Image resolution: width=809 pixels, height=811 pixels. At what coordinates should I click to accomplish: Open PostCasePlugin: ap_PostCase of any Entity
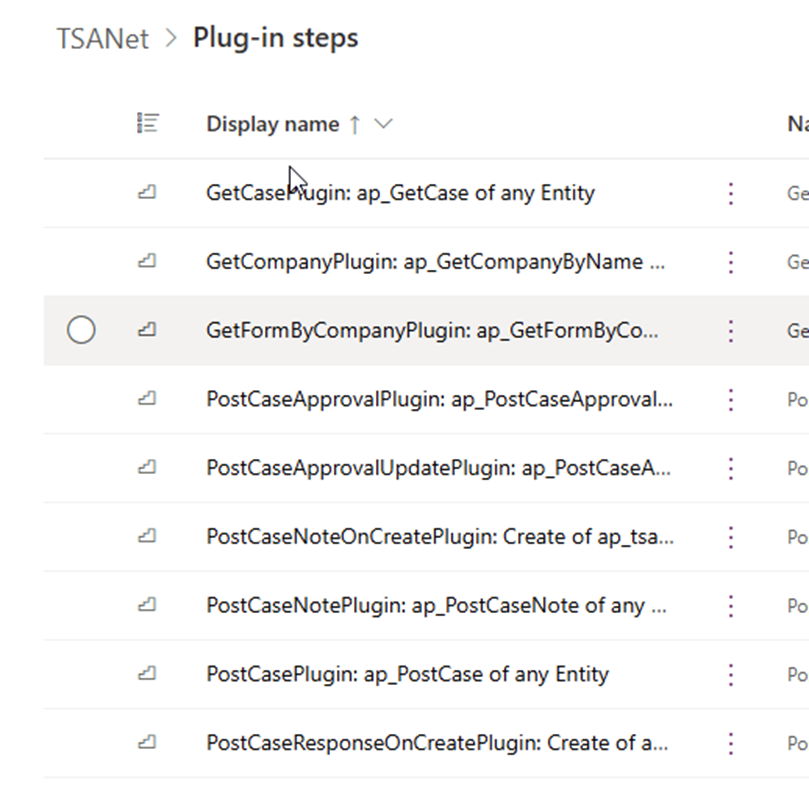pyautogui.click(x=407, y=675)
